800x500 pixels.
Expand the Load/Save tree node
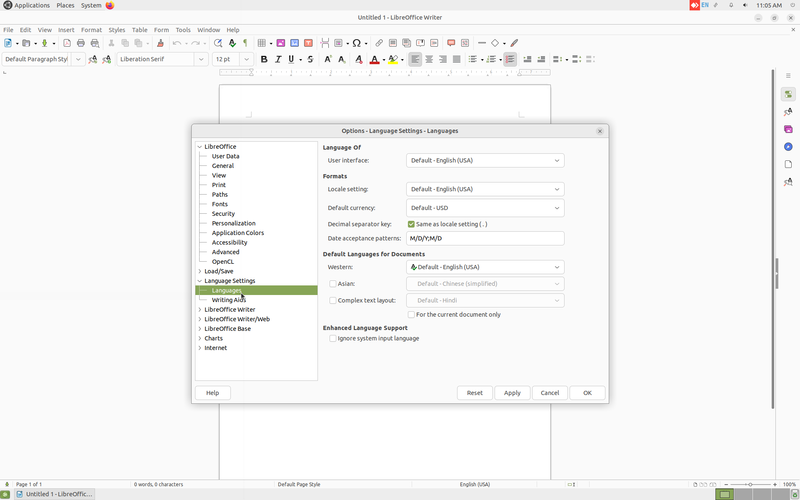click(199, 271)
